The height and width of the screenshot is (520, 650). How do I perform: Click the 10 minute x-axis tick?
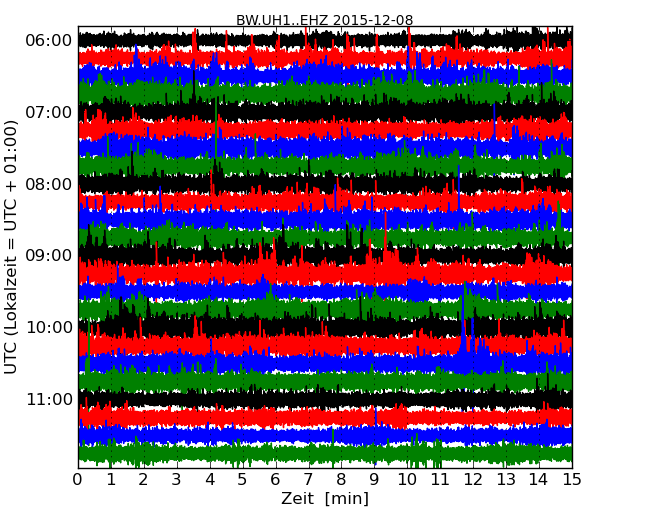[407, 480]
